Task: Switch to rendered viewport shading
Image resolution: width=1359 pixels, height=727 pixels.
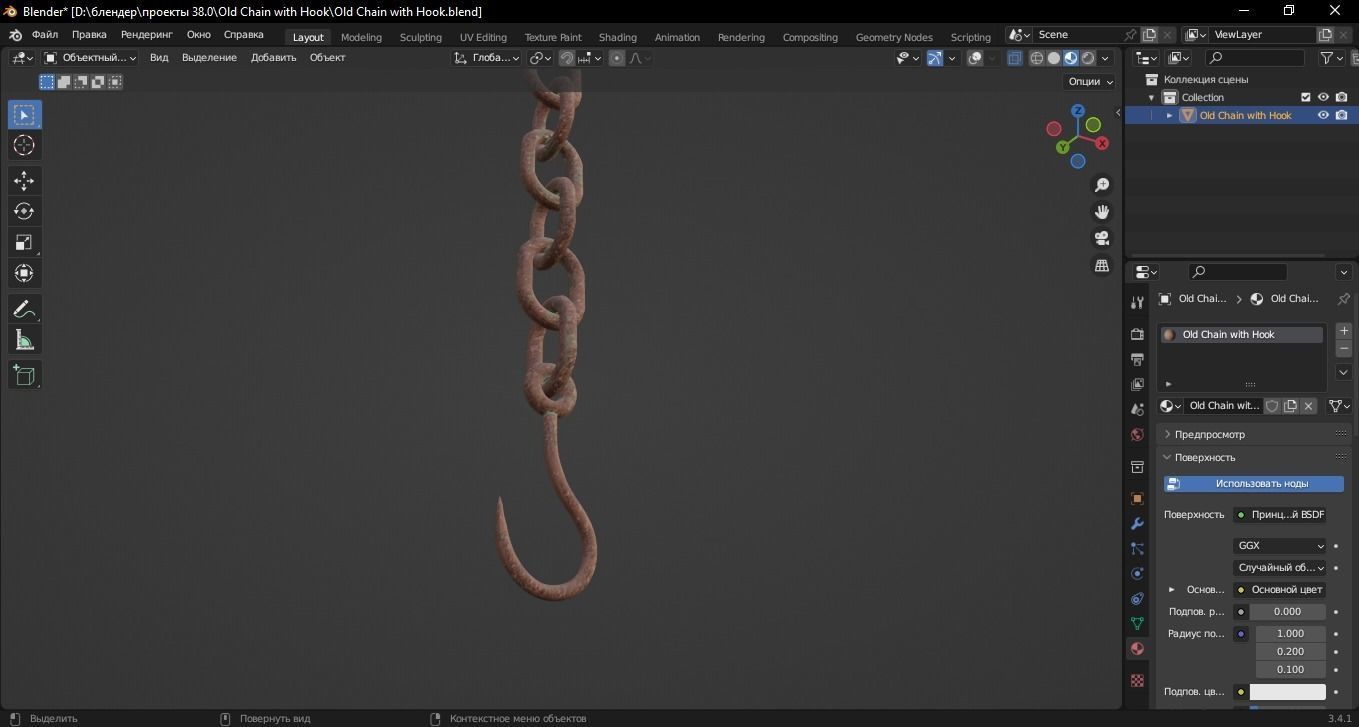Action: click(x=1088, y=58)
